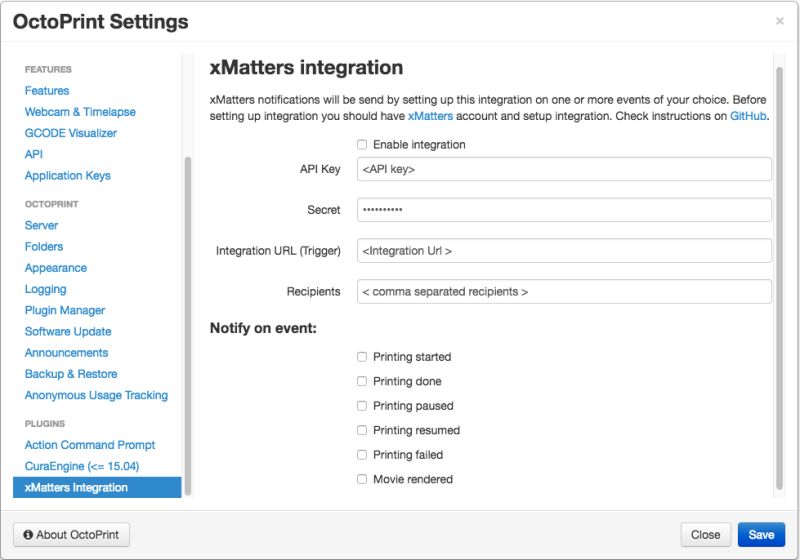This screenshot has height=560, width=800.
Task: Toggle the Printing failed checkbox
Action: click(362, 454)
